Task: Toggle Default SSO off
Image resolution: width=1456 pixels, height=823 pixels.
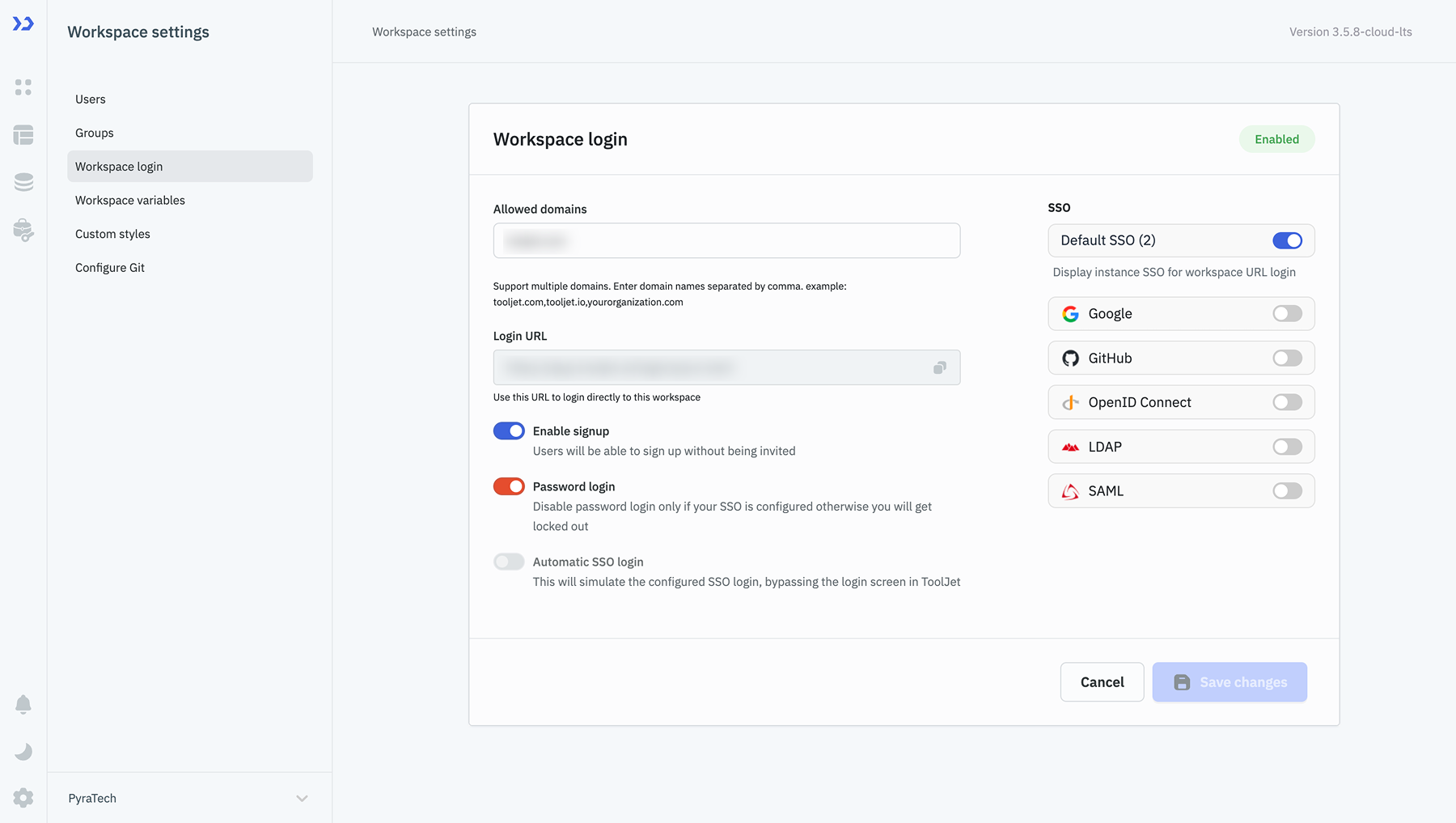Action: 1288,240
